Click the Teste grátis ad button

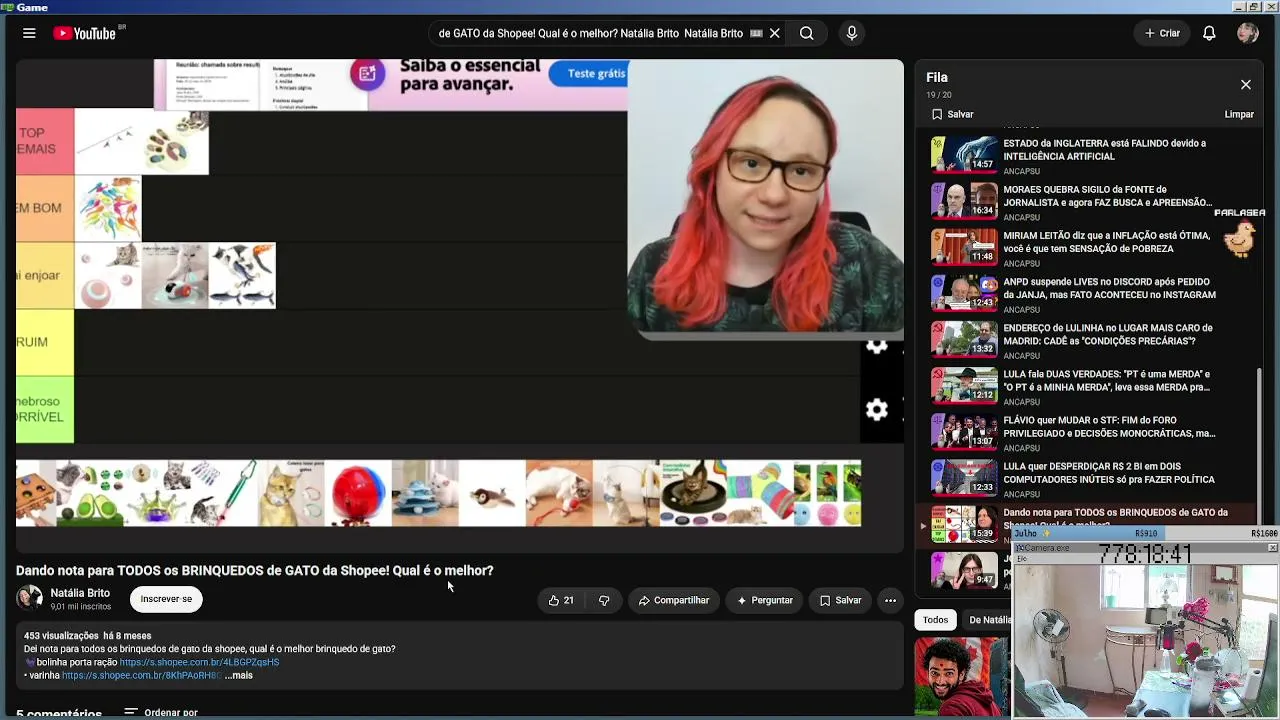(x=596, y=74)
